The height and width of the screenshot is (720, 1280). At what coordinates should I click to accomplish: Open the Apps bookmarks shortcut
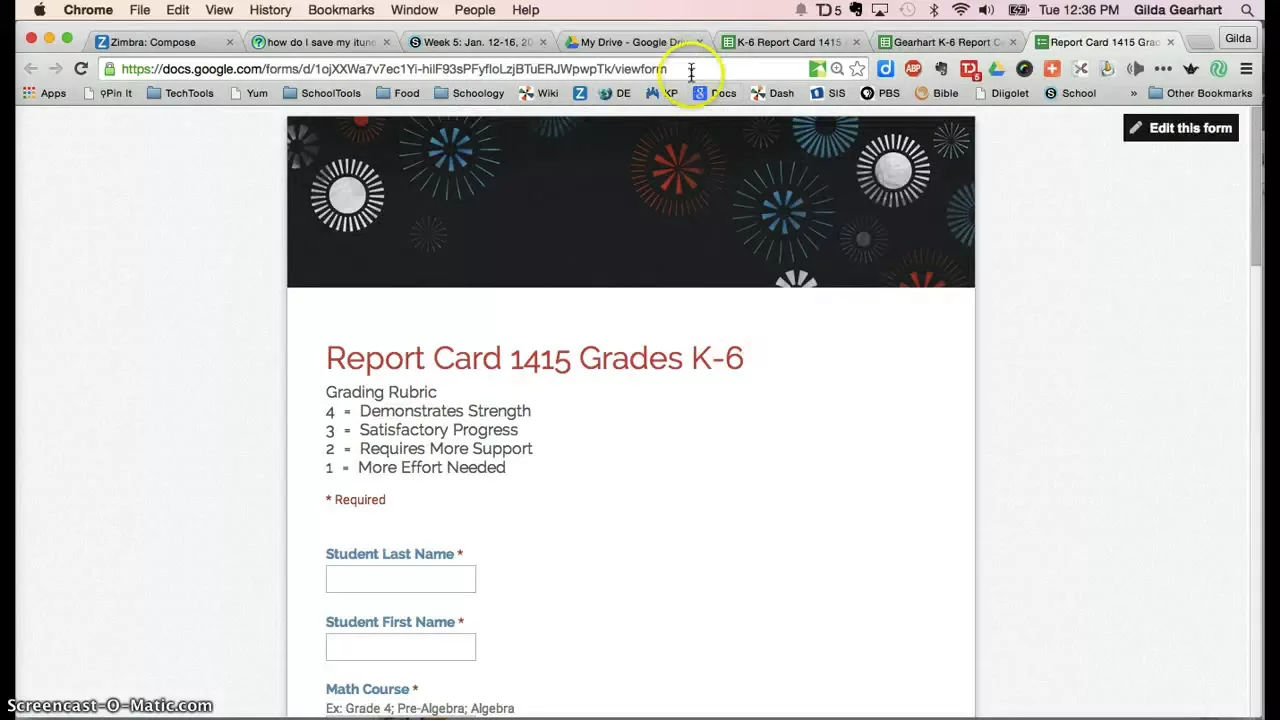click(44, 93)
